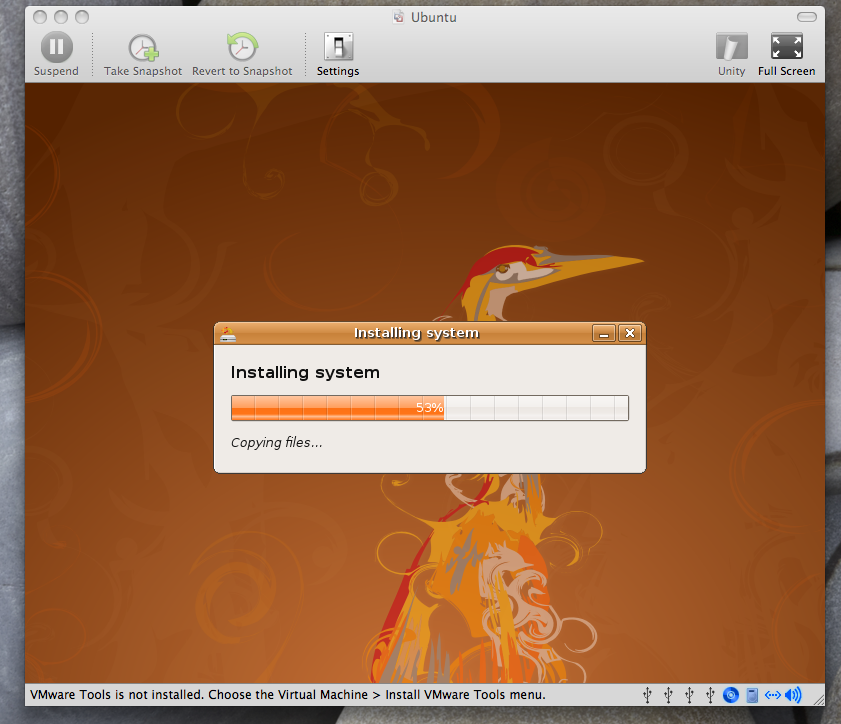Click the Installing system dialog title bar

tap(430, 333)
